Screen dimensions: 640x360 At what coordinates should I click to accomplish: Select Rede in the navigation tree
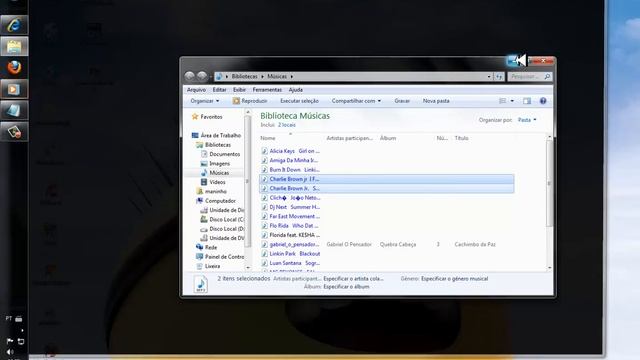211,247
